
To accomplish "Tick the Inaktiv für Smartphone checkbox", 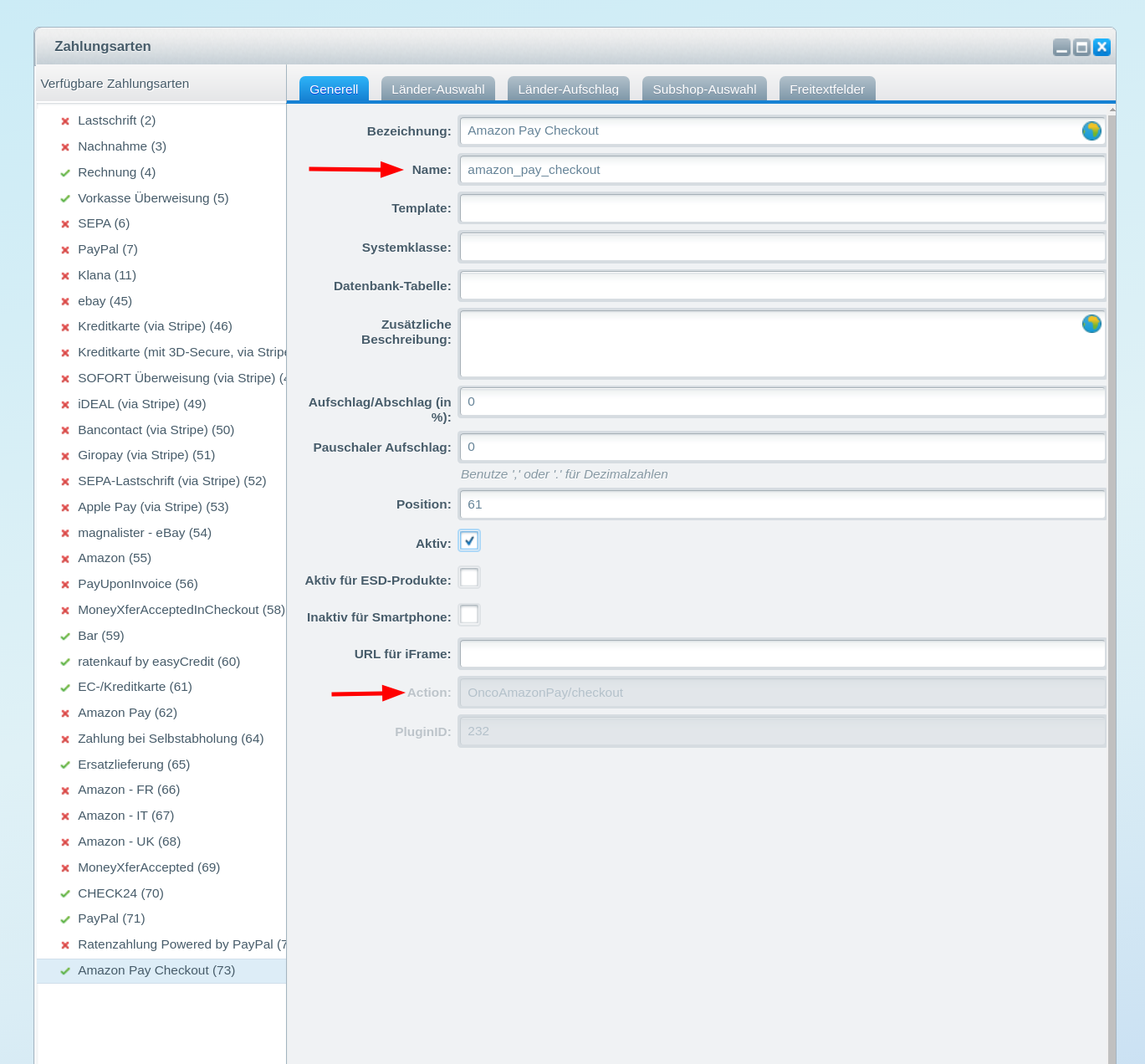I will (469, 615).
